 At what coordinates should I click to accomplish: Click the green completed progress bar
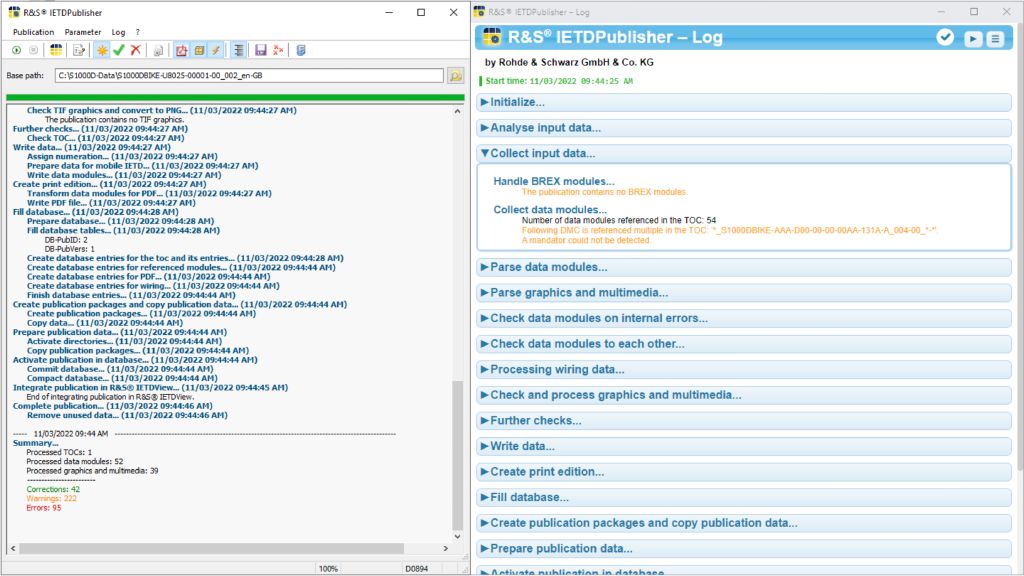235,97
